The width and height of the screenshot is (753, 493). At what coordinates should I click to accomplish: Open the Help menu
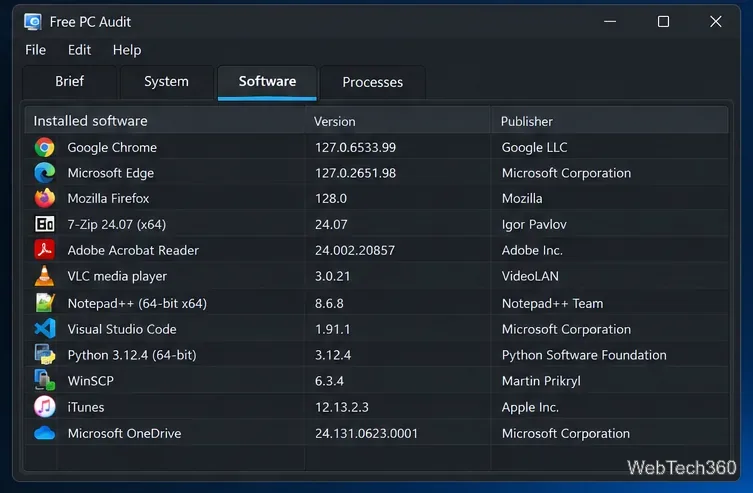pos(127,50)
